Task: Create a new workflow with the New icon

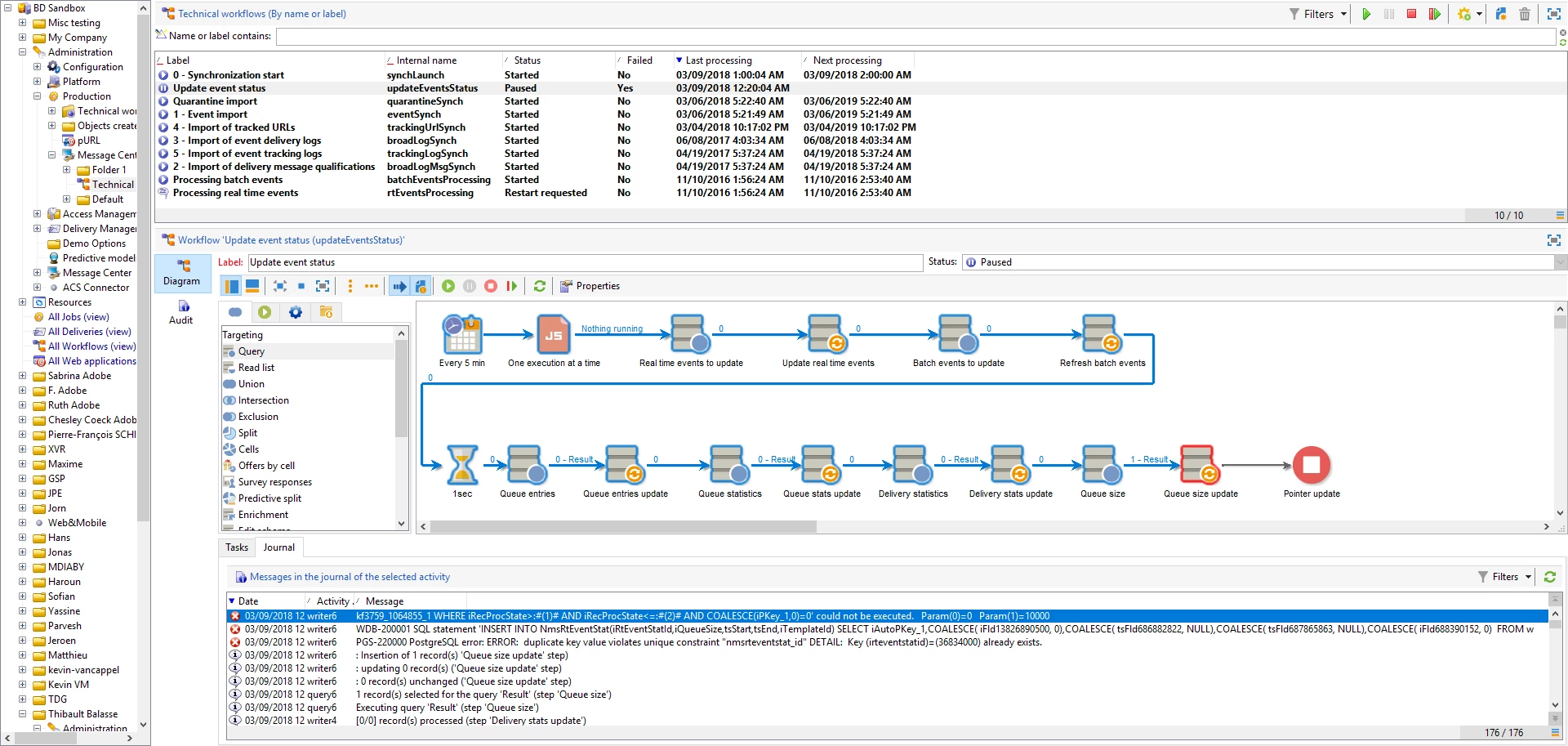Action: tap(1501, 14)
